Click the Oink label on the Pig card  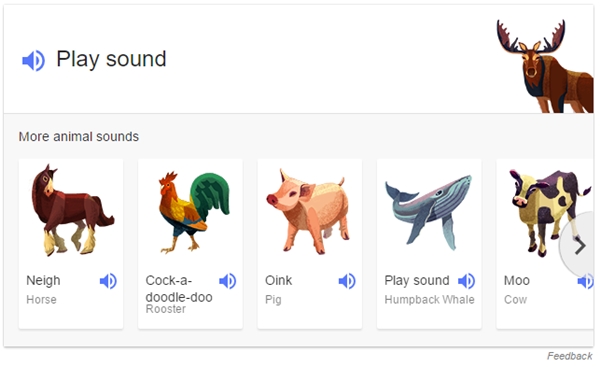(279, 281)
